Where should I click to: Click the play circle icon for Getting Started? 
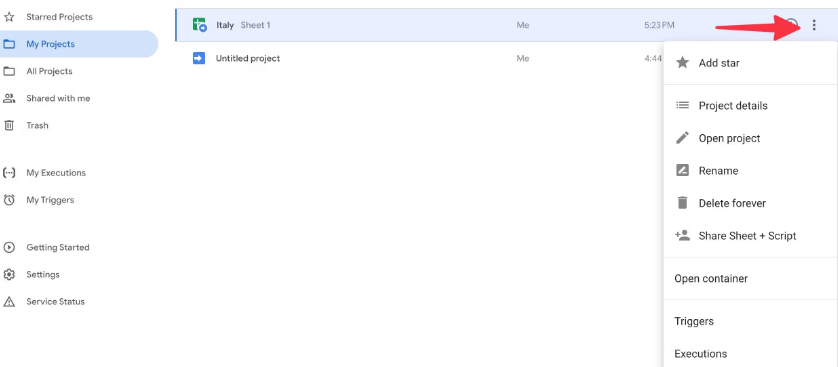[x=9, y=248]
